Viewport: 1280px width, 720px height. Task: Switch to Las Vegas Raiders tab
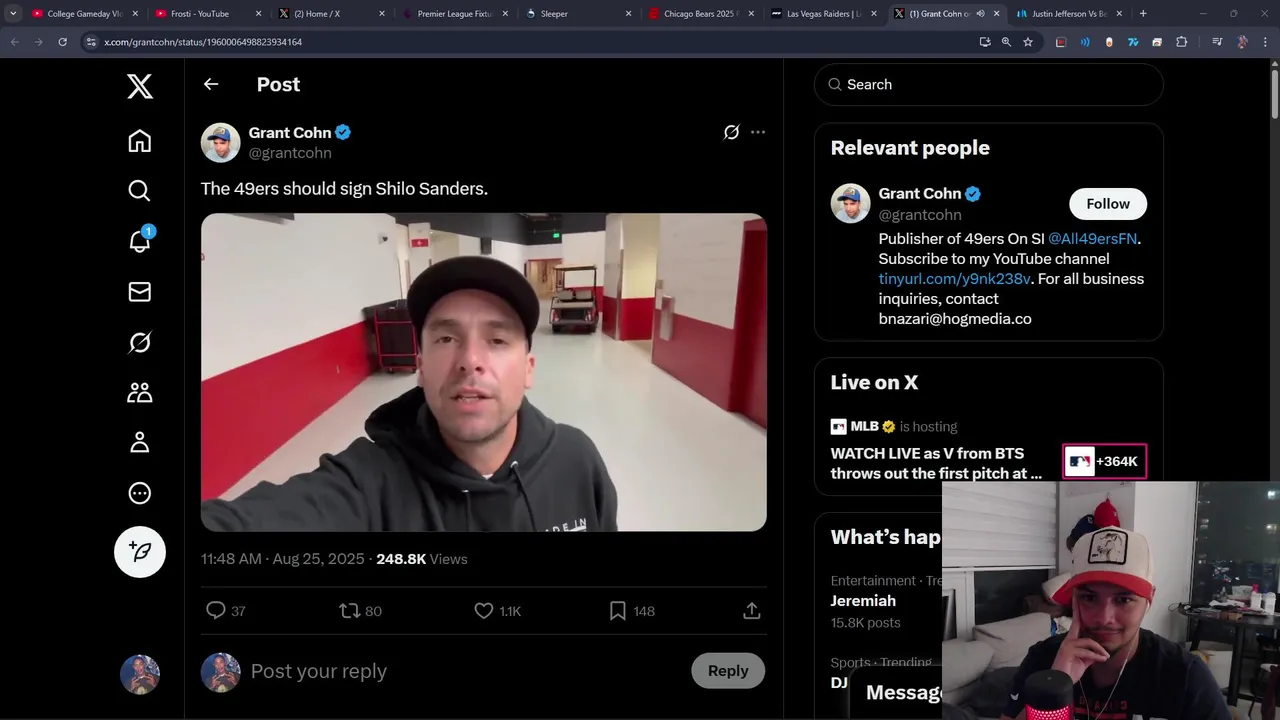[x=824, y=14]
